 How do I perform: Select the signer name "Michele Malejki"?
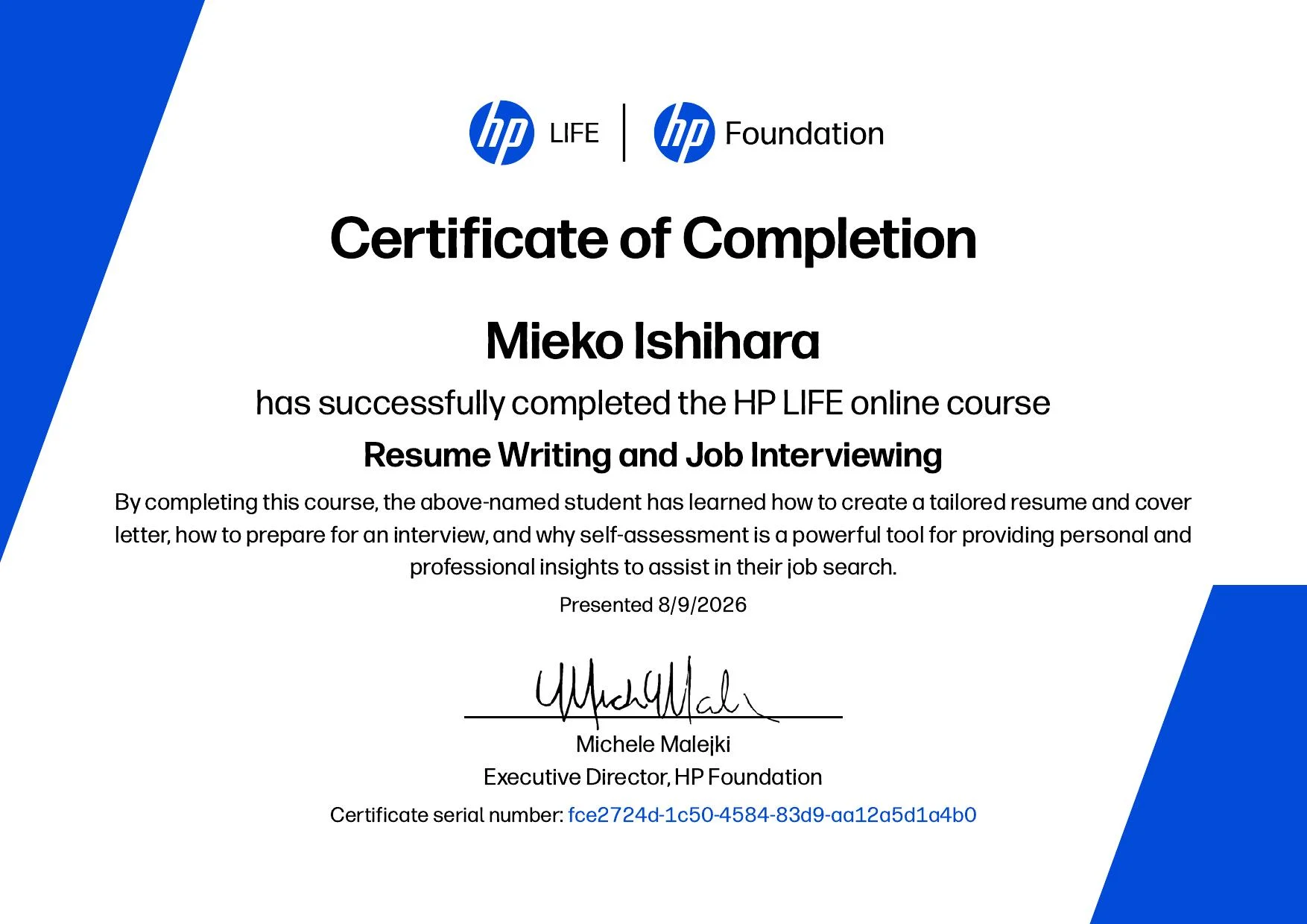[653, 744]
